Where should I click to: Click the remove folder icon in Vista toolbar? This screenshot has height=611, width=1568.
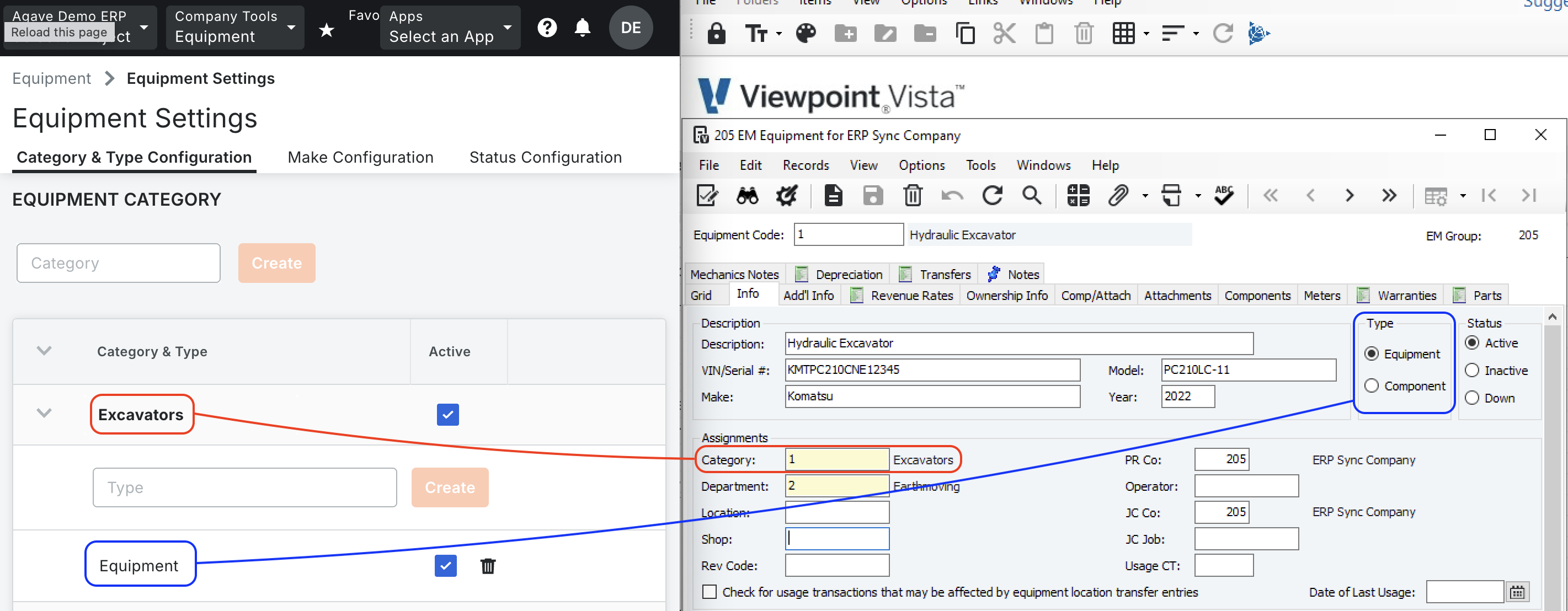tap(925, 33)
